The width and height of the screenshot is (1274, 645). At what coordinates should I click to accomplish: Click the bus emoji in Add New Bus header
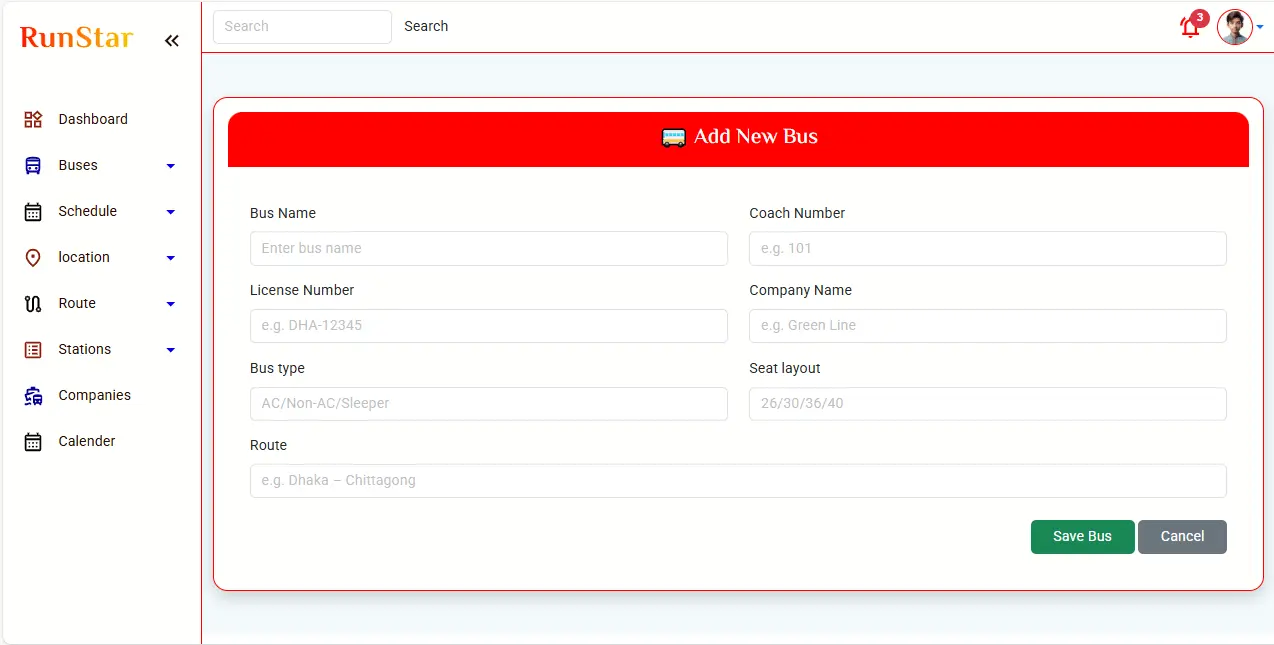tap(674, 137)
